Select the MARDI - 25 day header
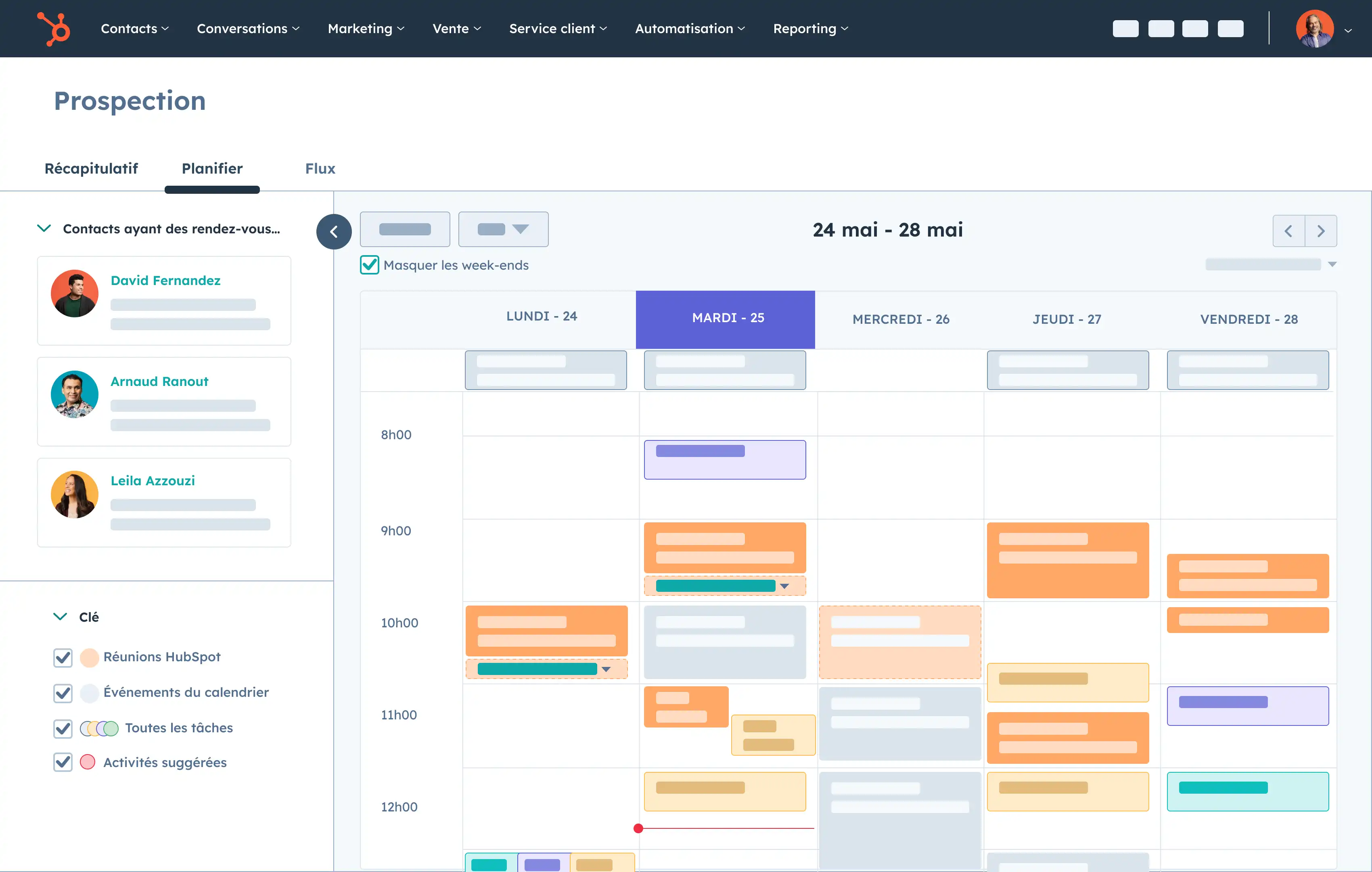Viewport: 1372px width, 872px height. click(725, 319)
